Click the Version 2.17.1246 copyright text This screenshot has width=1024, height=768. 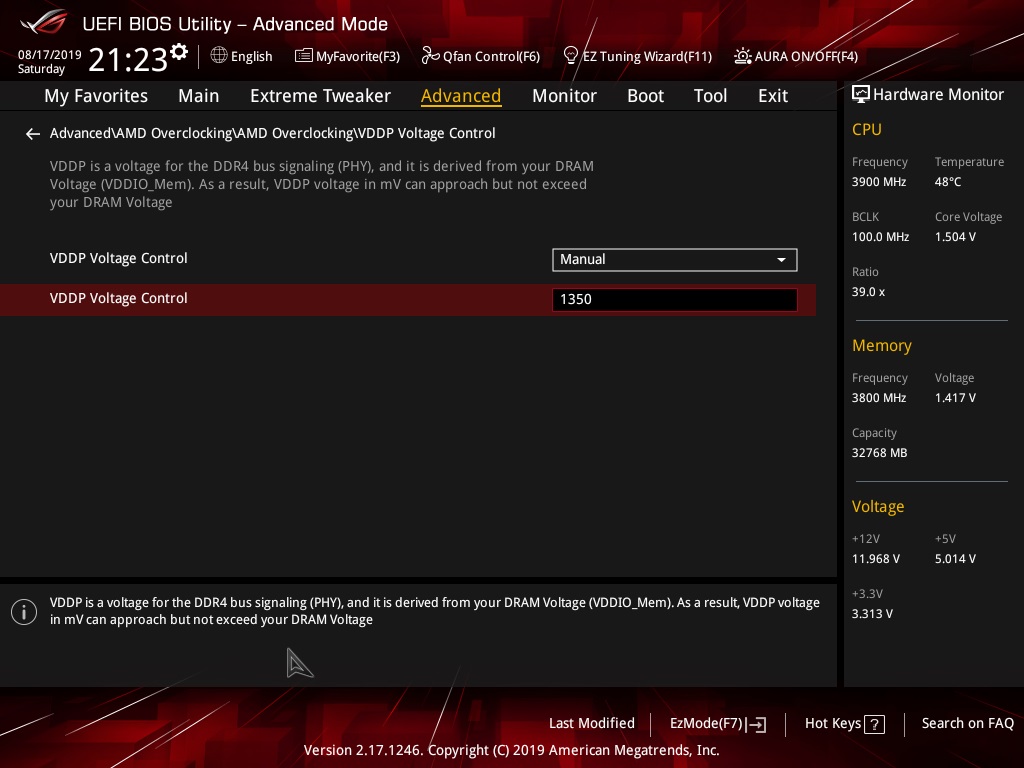click(x=511, y=750)
